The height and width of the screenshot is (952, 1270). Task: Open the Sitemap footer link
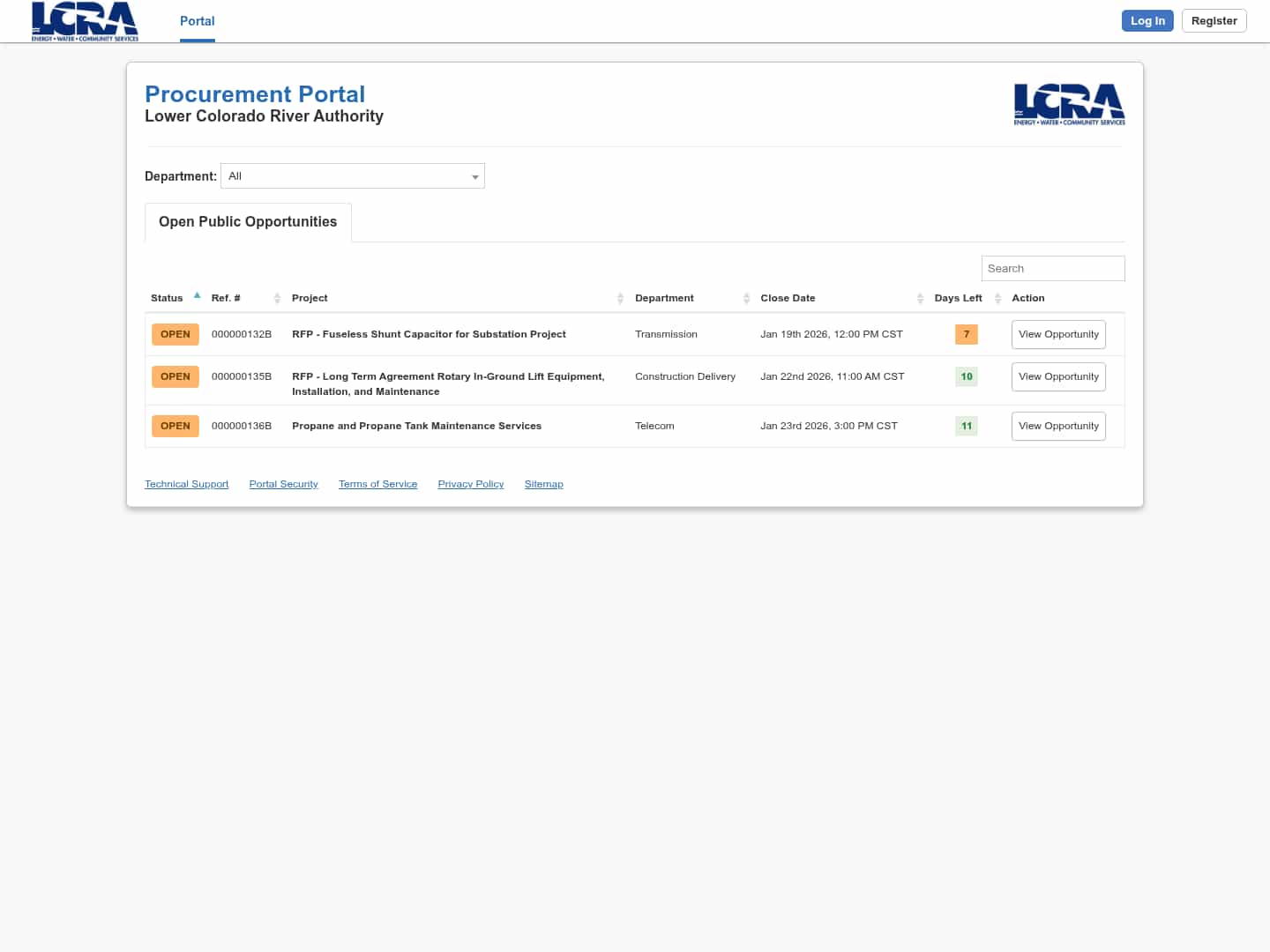[543, 485]
